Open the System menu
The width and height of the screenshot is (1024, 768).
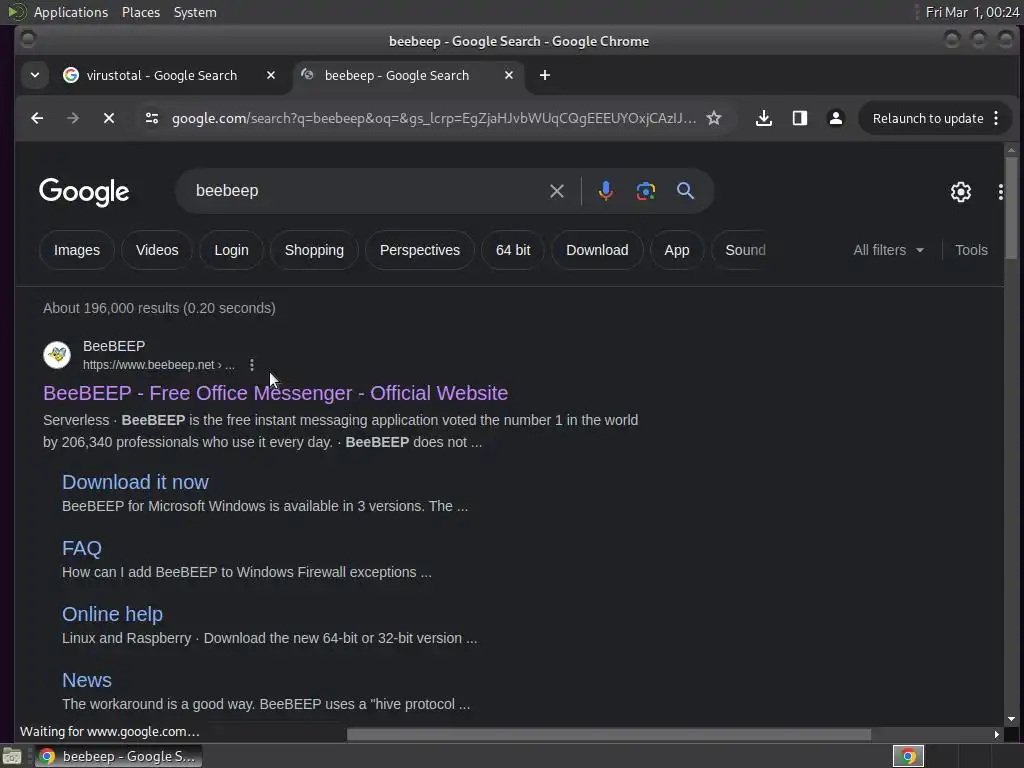click(x=195, y=12)
